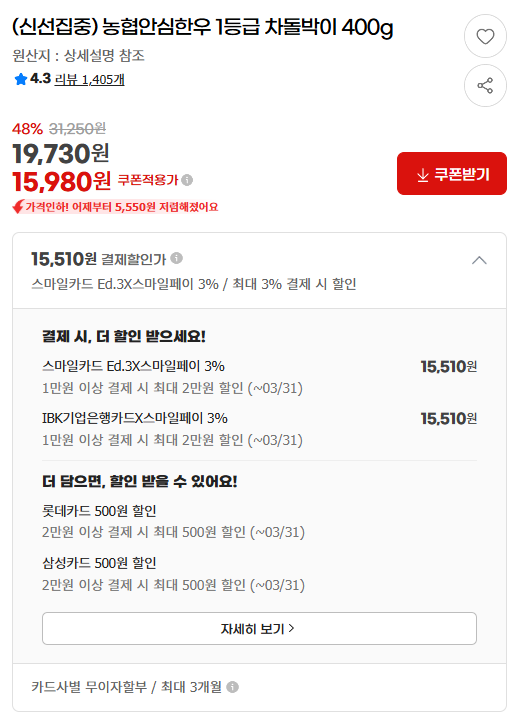
Task: Click the red lightning price-drop icon
Action: coord(18,207)
